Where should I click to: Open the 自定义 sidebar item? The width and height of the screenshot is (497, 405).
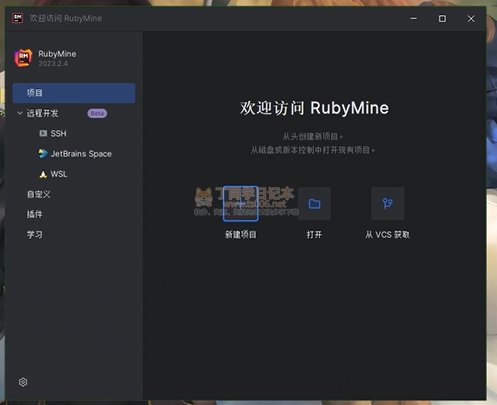click(x=39, y=194)
